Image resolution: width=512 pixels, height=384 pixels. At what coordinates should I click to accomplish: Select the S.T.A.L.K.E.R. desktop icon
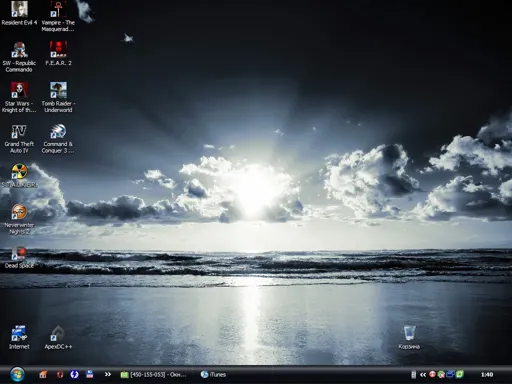[x=19, y=176]
